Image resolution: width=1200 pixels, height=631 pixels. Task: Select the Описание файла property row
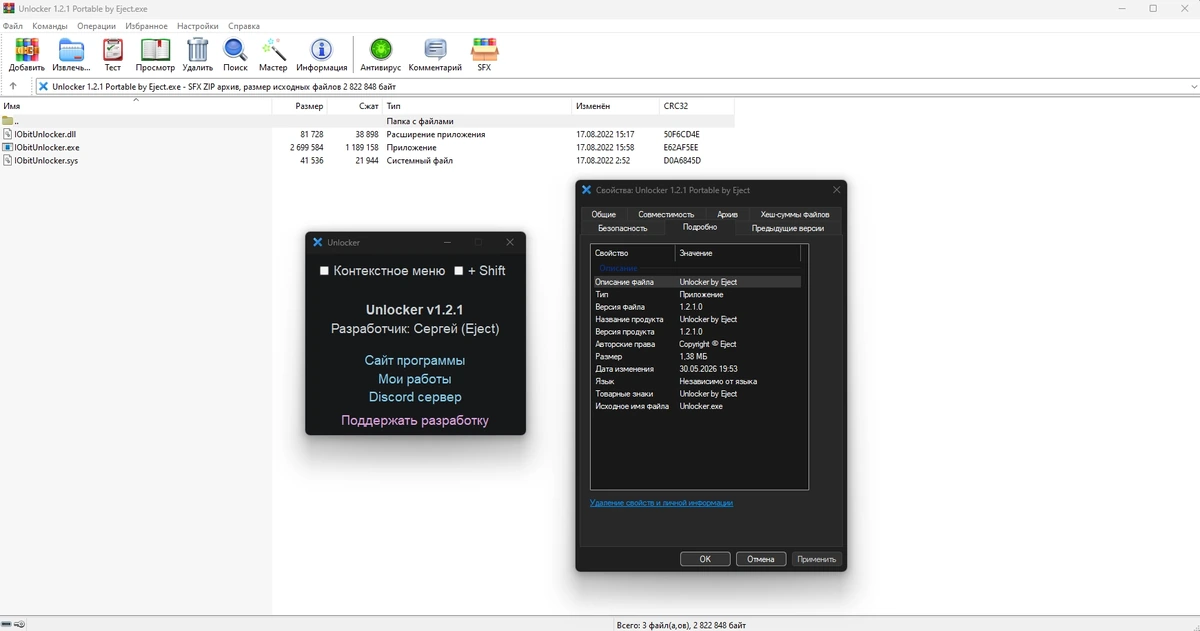coord(696,282)
